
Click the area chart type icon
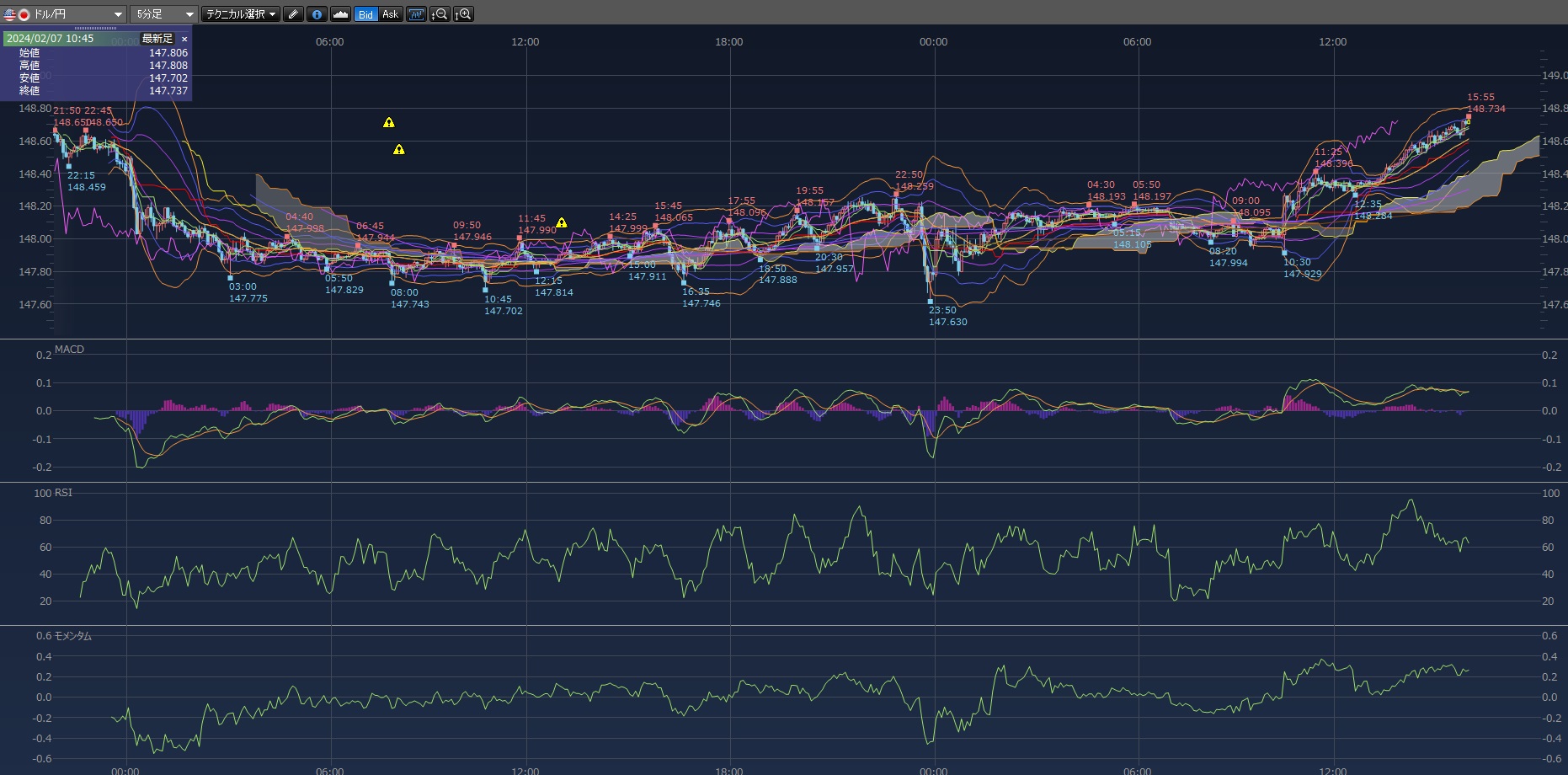(x=341, y=14)
